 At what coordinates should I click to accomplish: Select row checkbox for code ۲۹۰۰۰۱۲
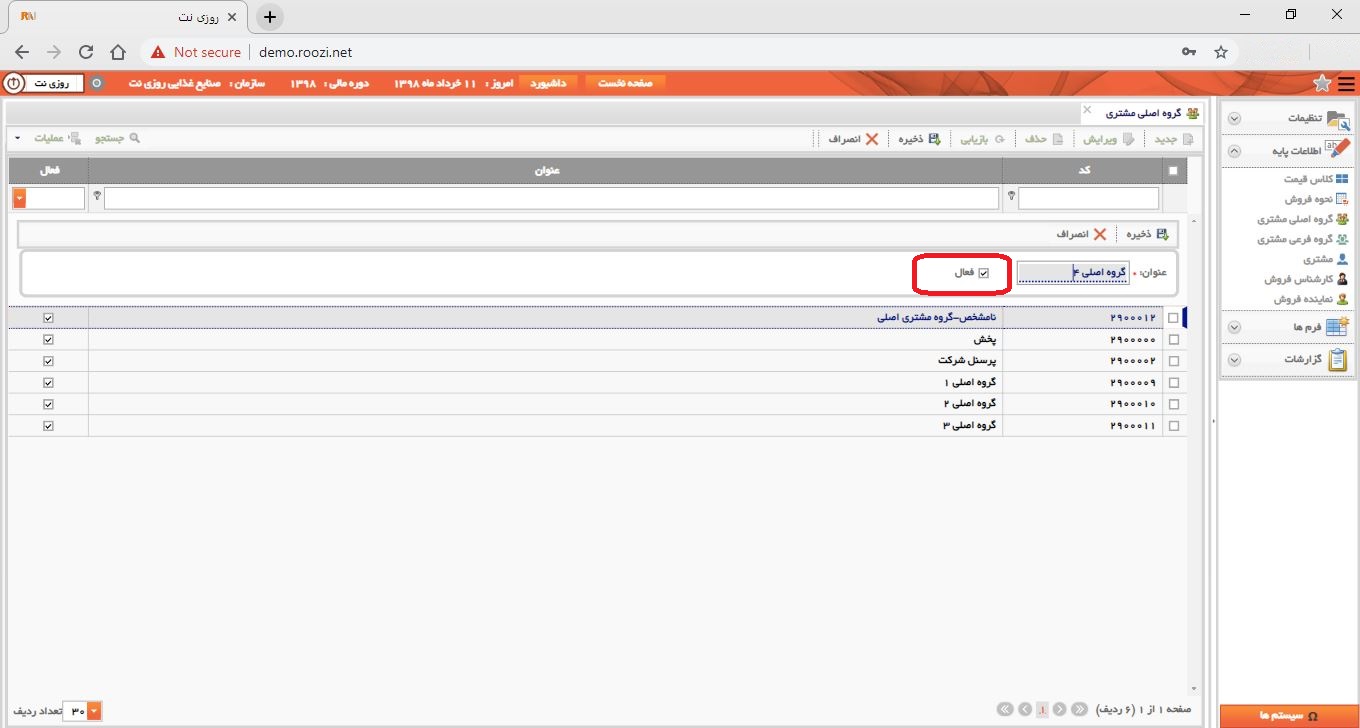coord(1173,318)
